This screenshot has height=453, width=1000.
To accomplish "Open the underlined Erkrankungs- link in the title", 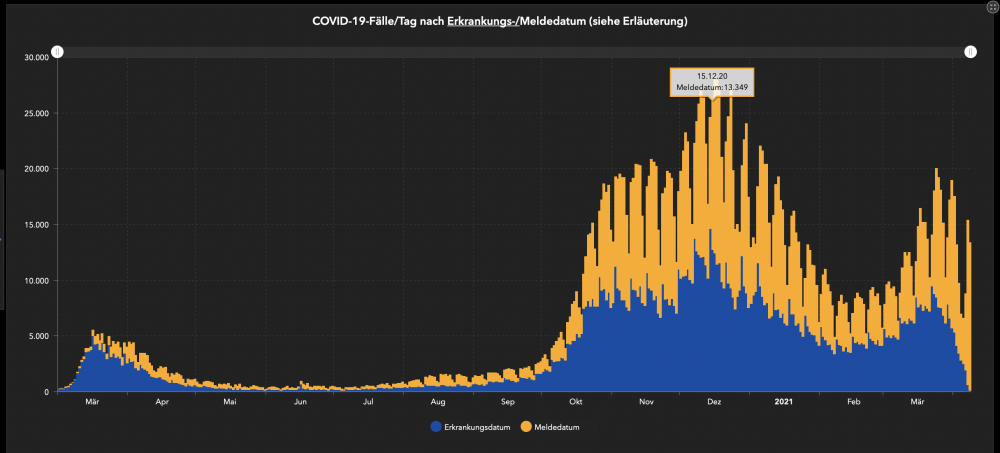I will pyautogui.click(x=483, y=21).
